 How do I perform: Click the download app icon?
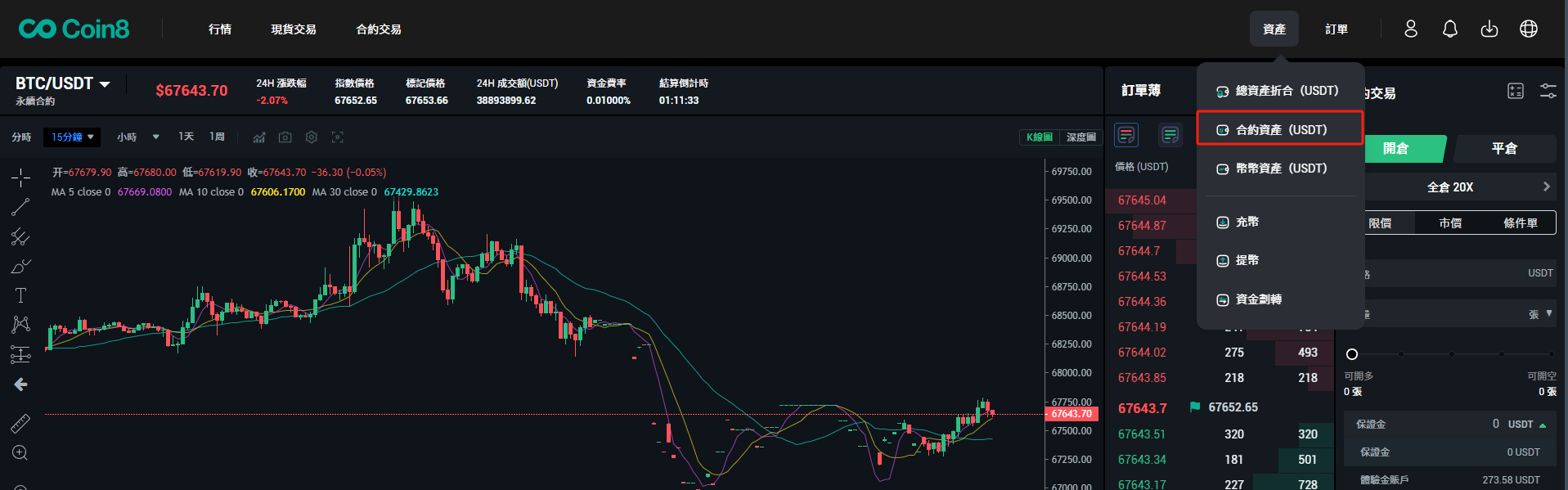pyautogui.click(x=1489, y=29)
